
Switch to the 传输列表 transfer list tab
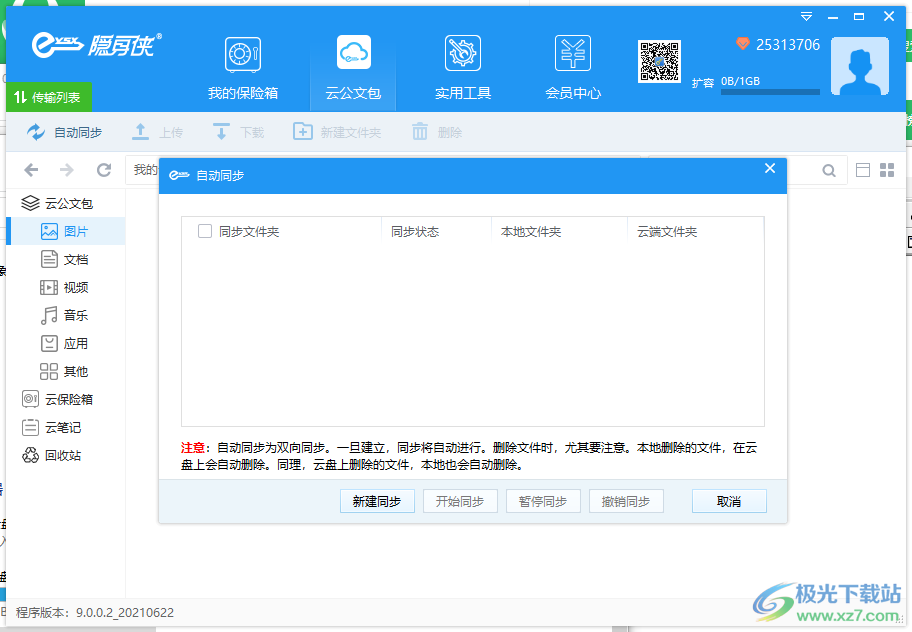tap(48, 99)
